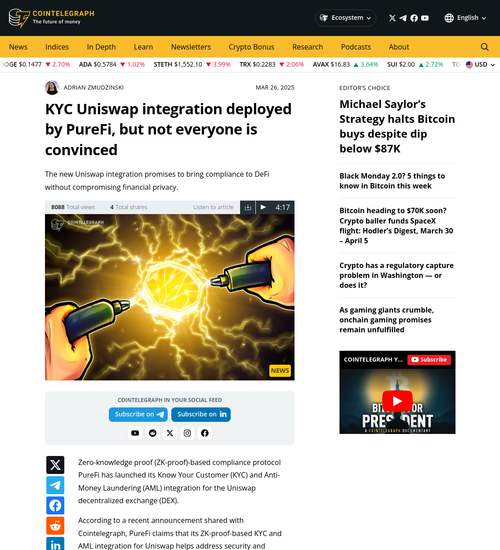Play the Listen to article audio
Image resolution: width=500 pixels, height=550 pixels.
point(263,207)
